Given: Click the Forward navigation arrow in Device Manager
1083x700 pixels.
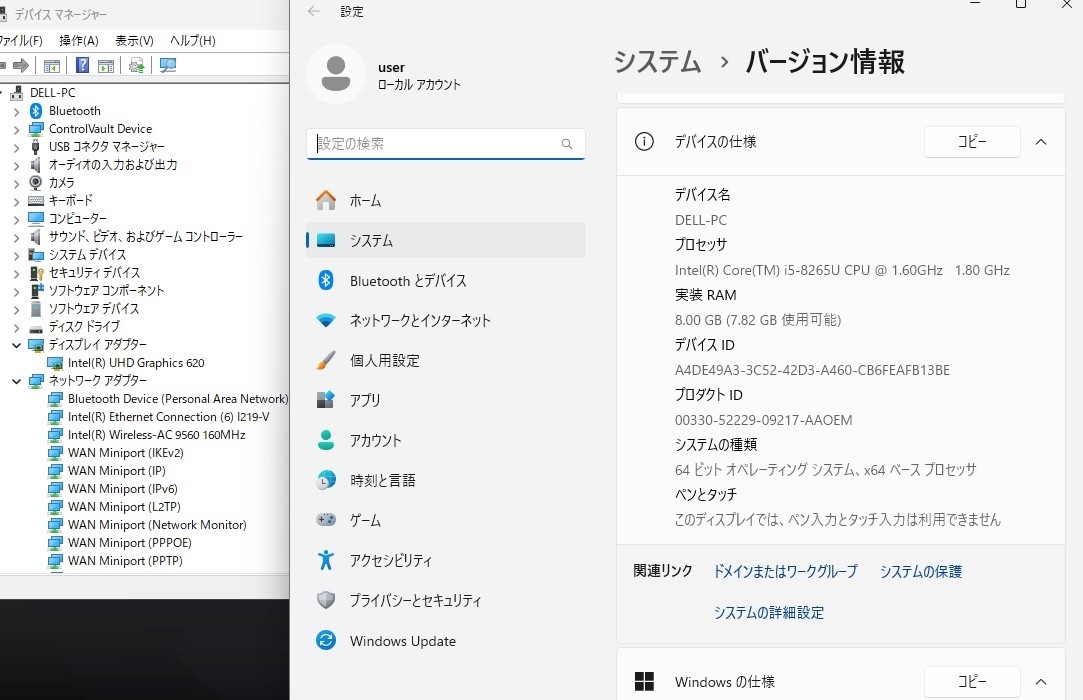Looking at the screenshot, I should [21, 66].
